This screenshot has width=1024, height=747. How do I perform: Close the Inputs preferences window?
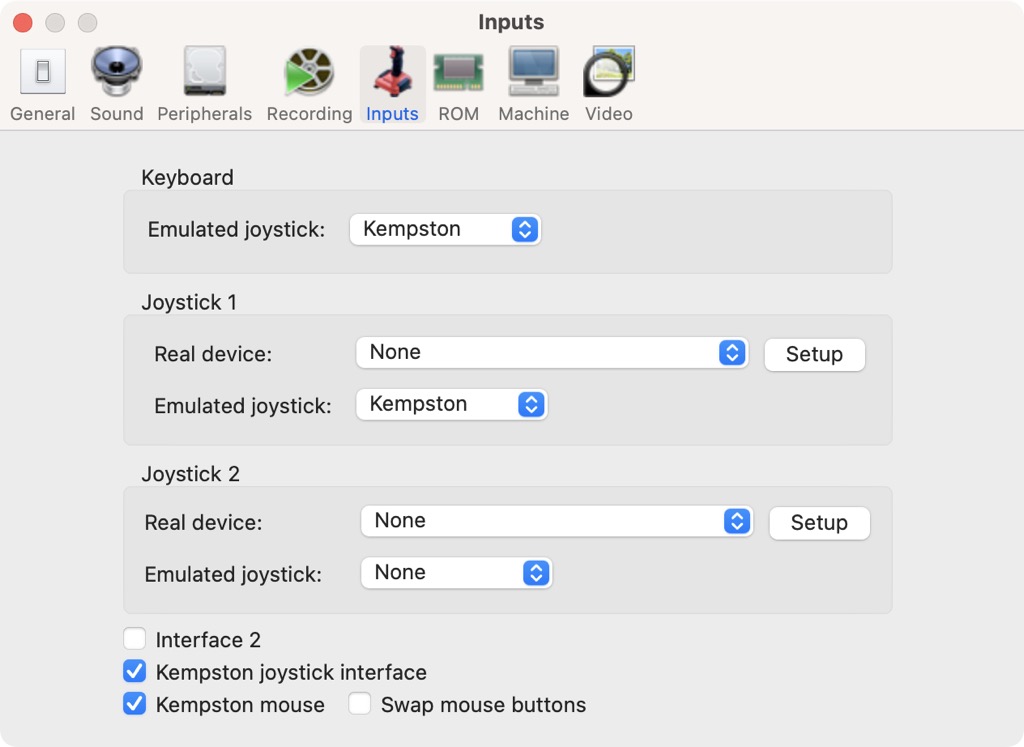(x=23, y=22)
